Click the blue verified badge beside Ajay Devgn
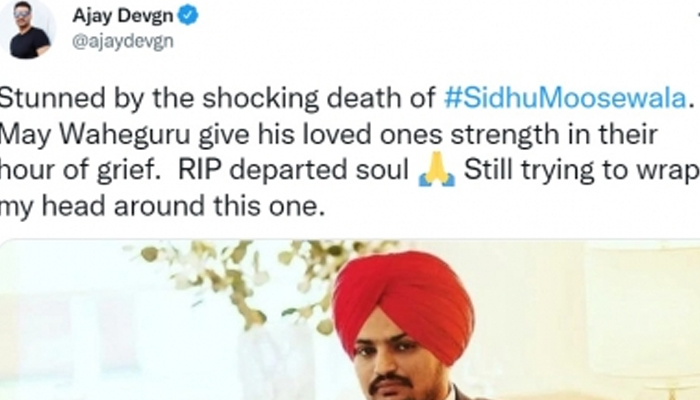The height and width of the screenshot is (400, 700). click(x=188, y=16)
